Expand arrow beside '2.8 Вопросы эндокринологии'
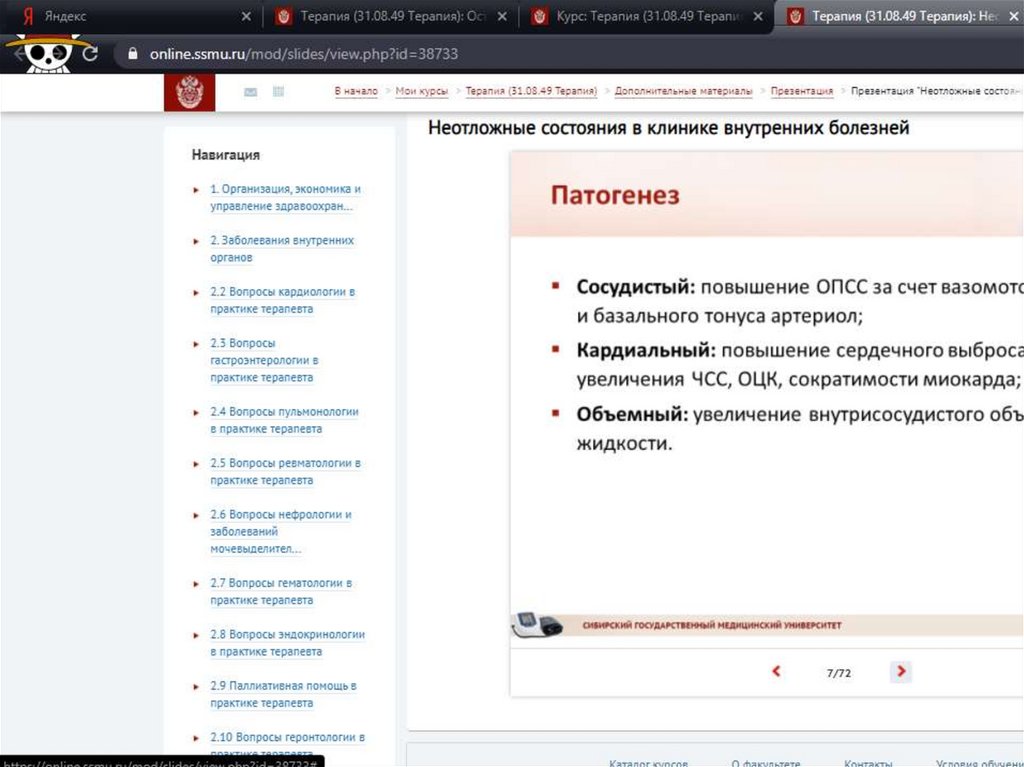This screenshot has height=767, width=1024. click(x=196, y=635)
